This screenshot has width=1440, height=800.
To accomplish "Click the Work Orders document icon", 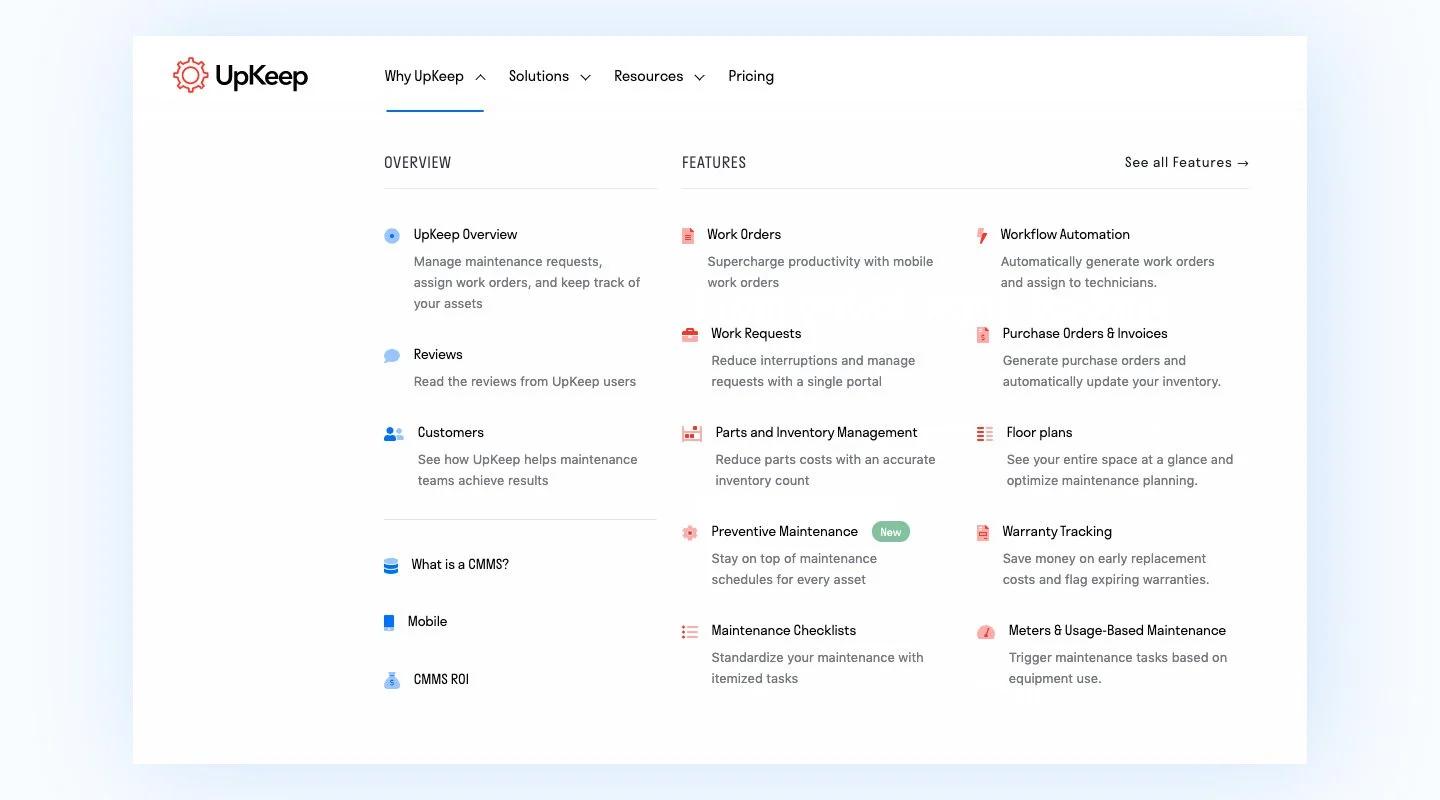I will pyautogui.click(x=688, y=234).
